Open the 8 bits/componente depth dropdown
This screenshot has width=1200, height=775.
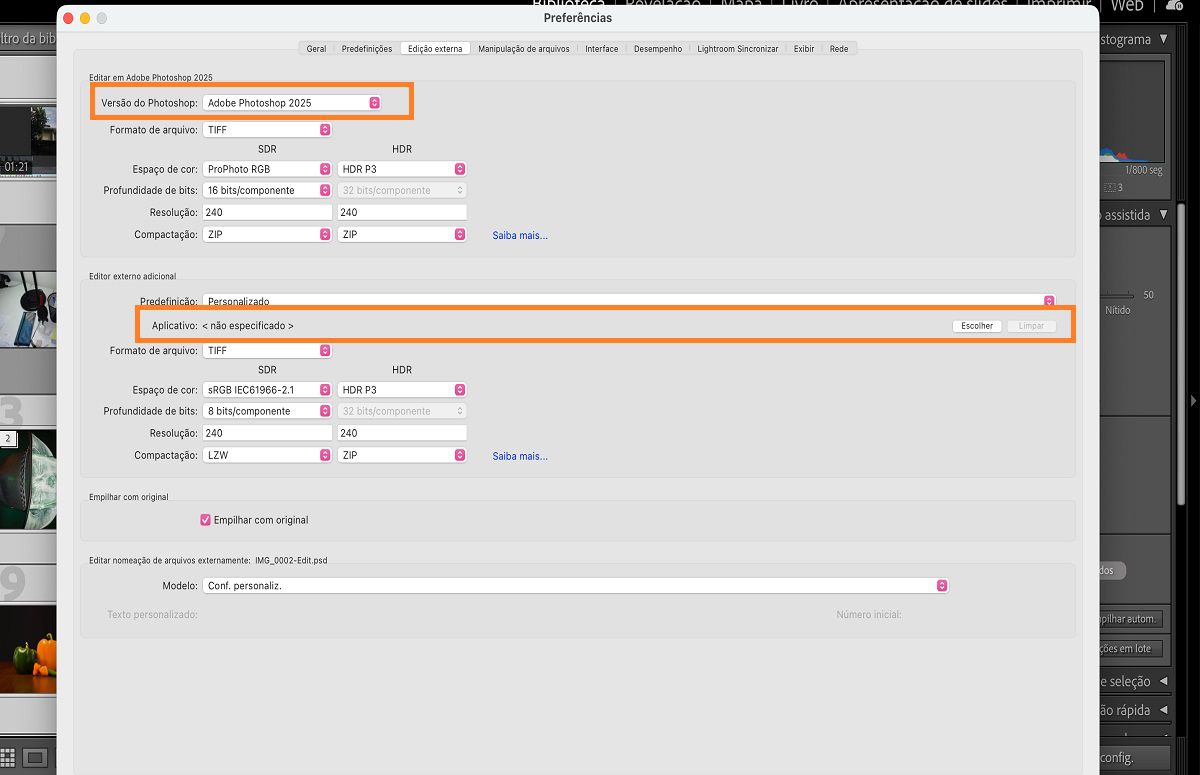[x=267, y=411]
